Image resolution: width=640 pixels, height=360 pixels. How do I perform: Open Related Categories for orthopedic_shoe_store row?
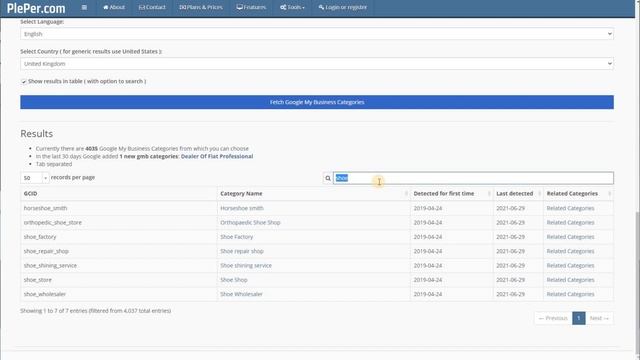(570, 222)
